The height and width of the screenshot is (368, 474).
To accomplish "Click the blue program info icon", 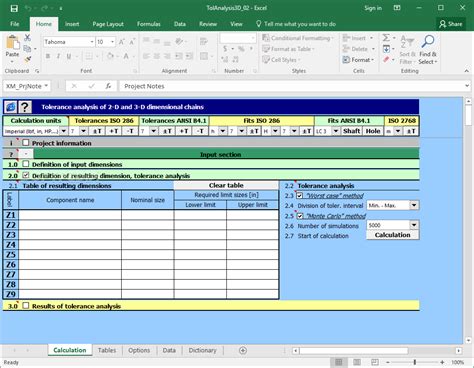I will (x=10, y=107).
